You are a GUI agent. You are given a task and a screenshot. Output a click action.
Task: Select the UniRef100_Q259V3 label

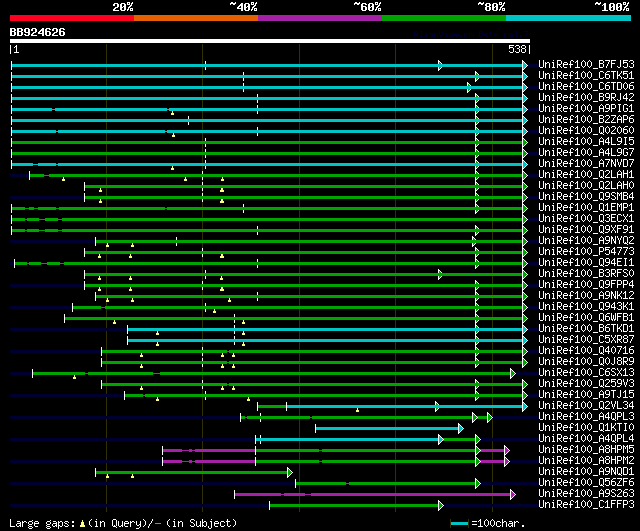click(586, 384)
